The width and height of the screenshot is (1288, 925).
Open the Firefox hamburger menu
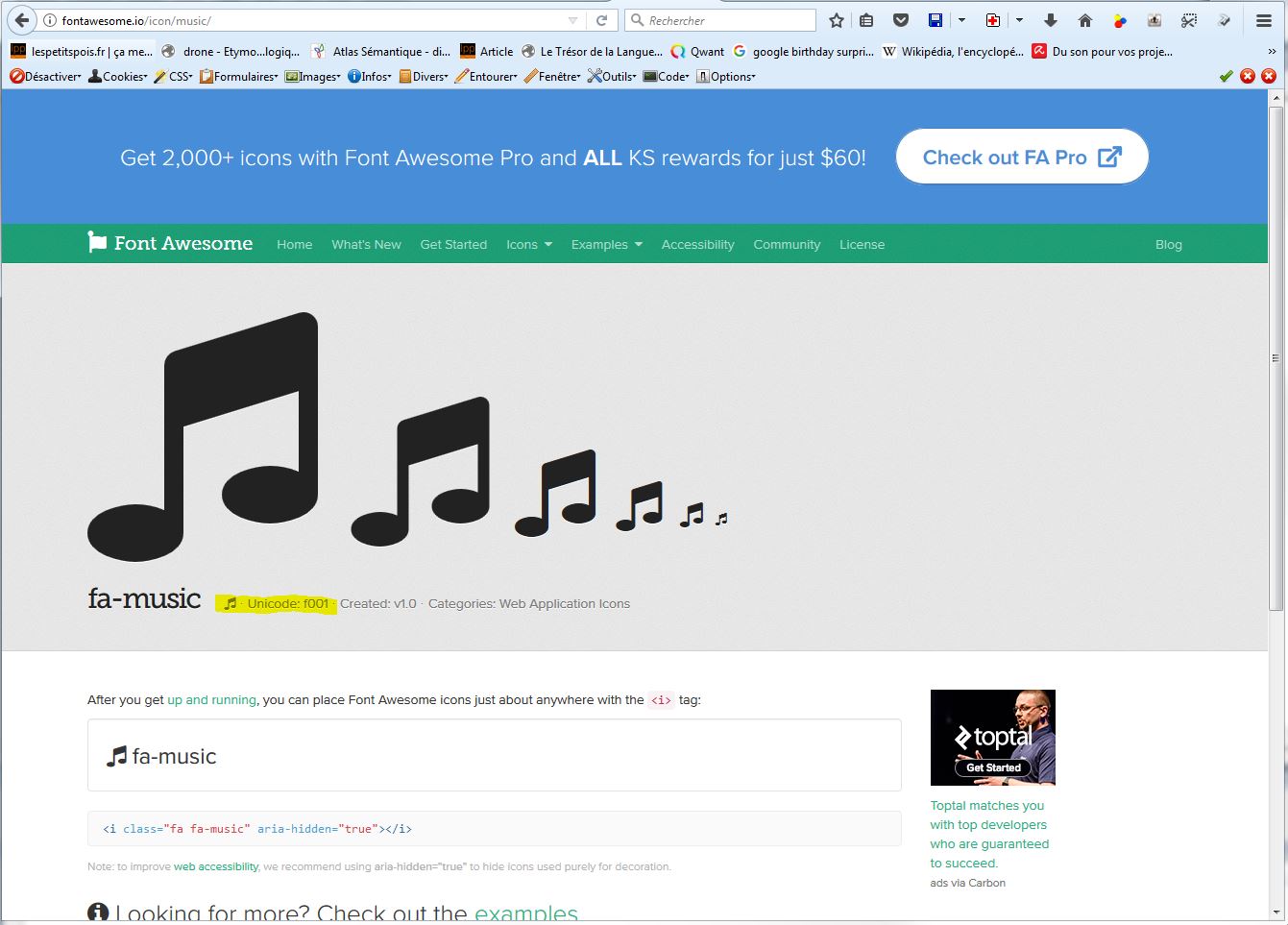[x=1264, y=20]
